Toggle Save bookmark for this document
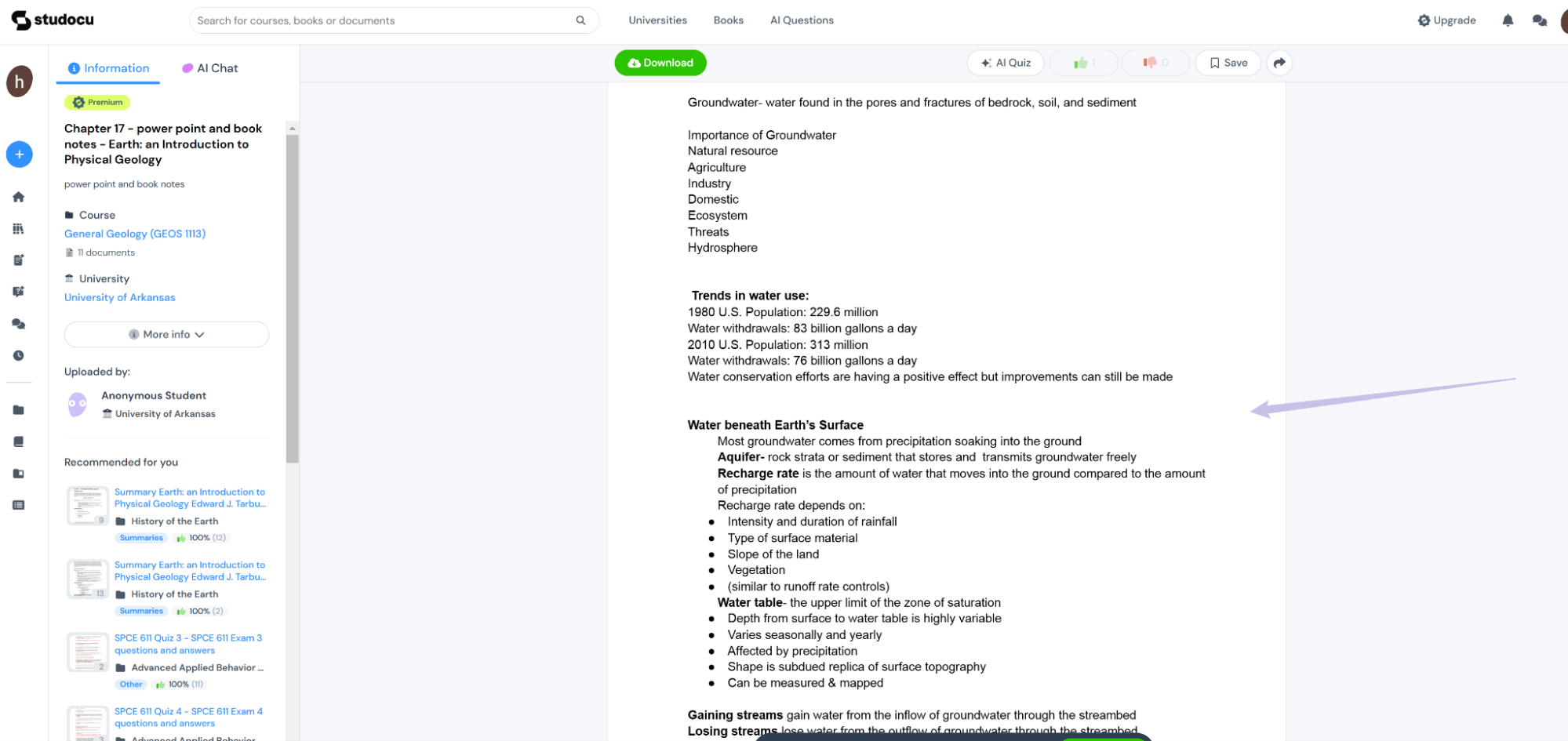 1228,63
